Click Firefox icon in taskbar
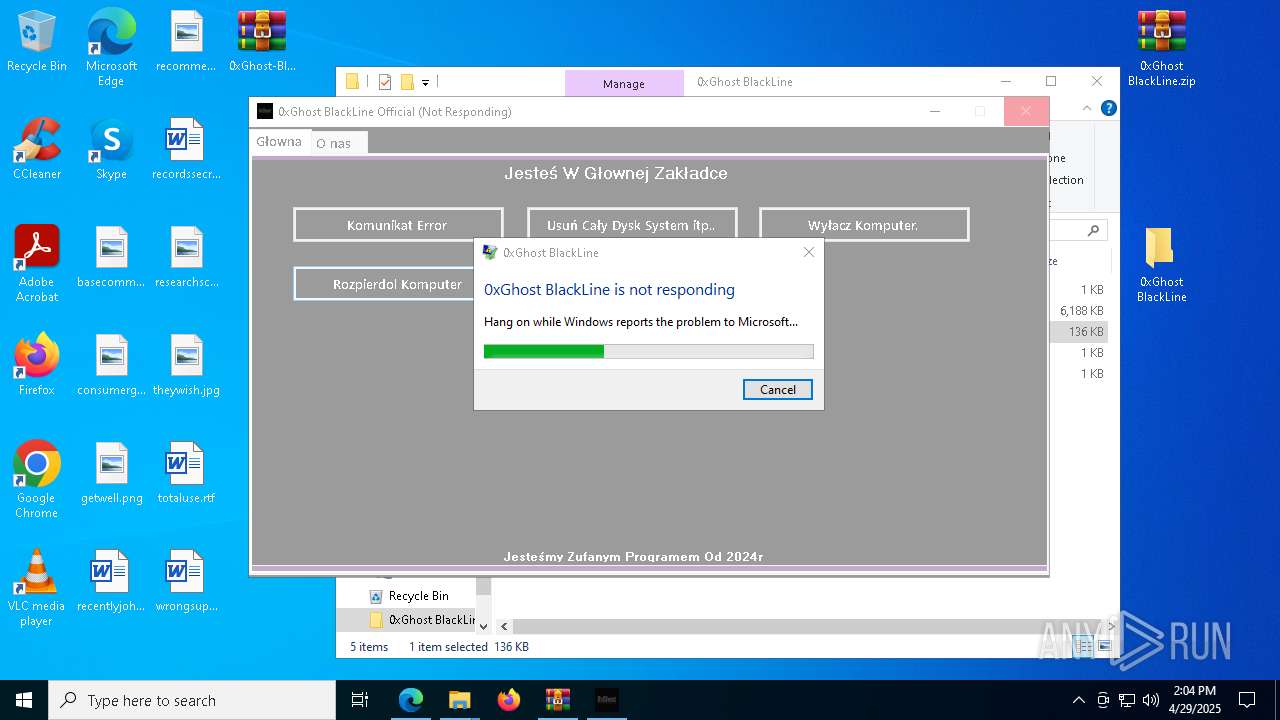This screenshot has width=1280, height=720. [x=508, y=700]
